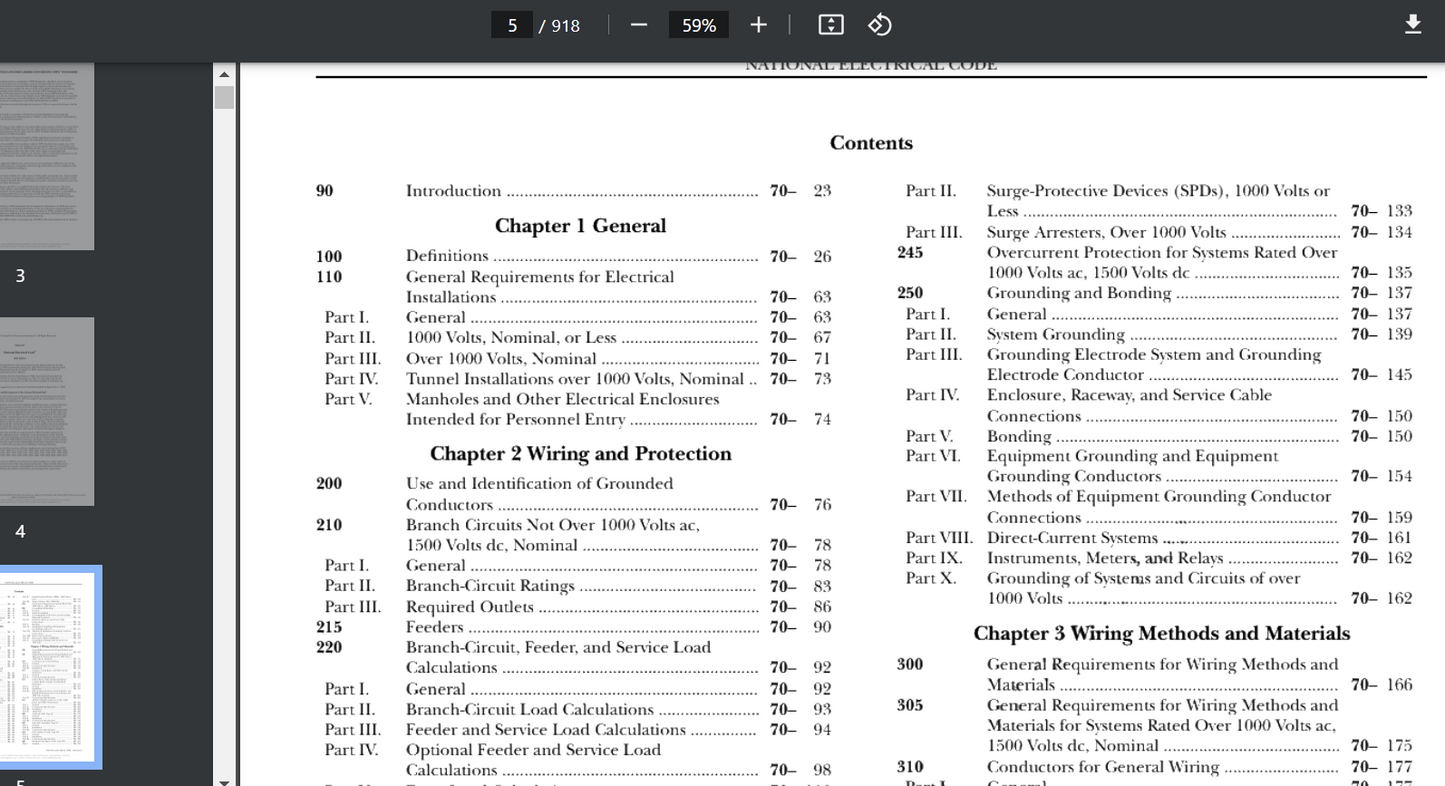
Task: Download the PDF document
Action: pos(1412,23)
